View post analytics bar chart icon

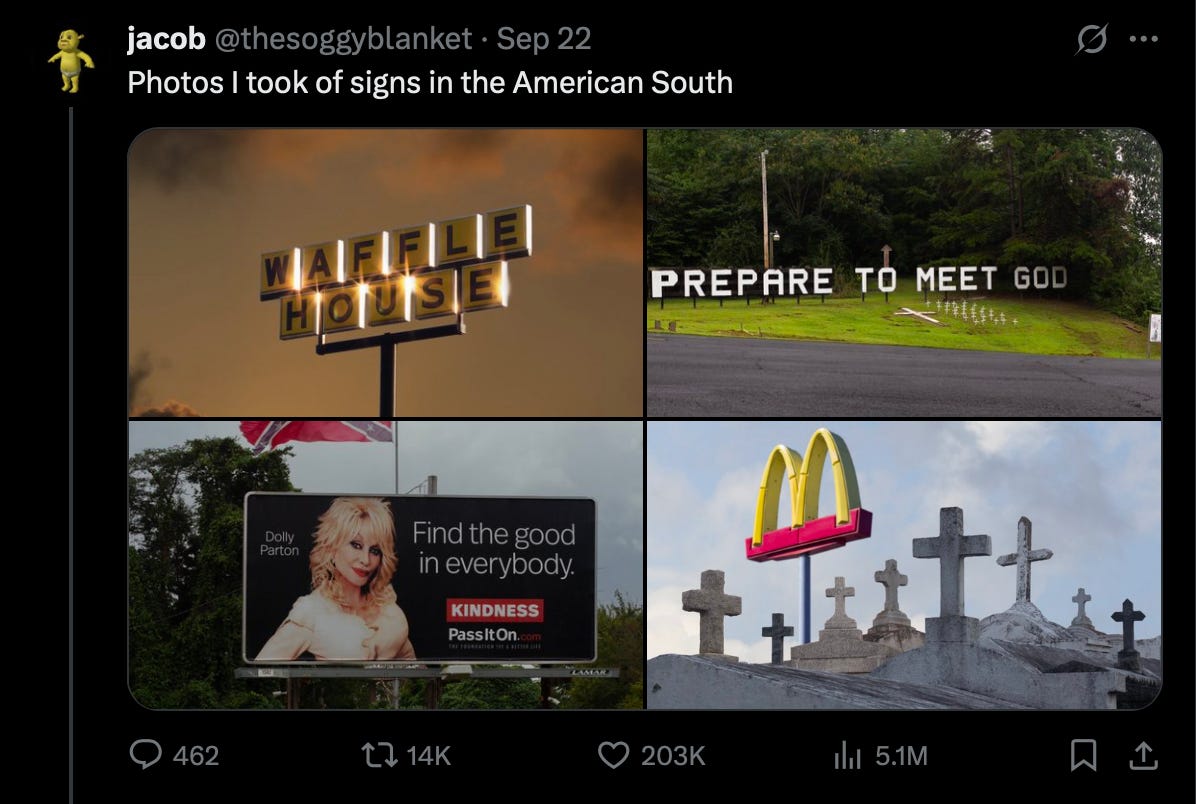tap(847, 755)
